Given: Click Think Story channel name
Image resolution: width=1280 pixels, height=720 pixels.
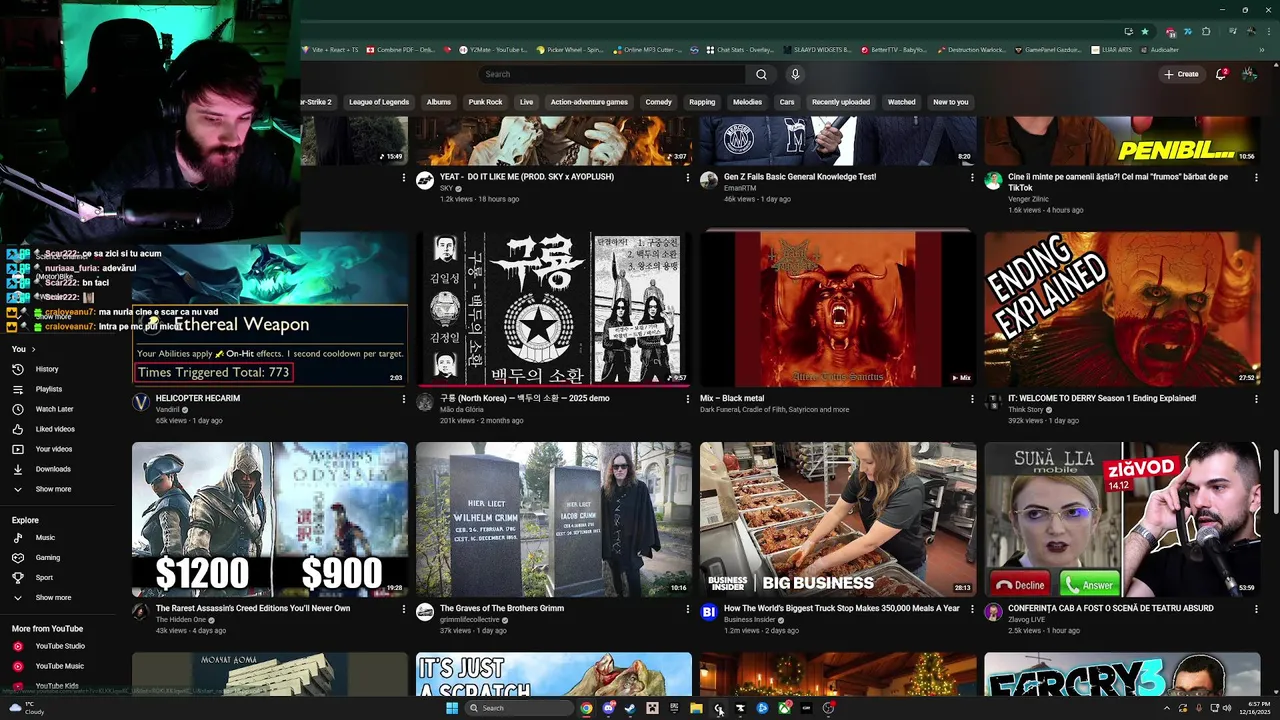Looking at the screenshot, I should 1025,410.
